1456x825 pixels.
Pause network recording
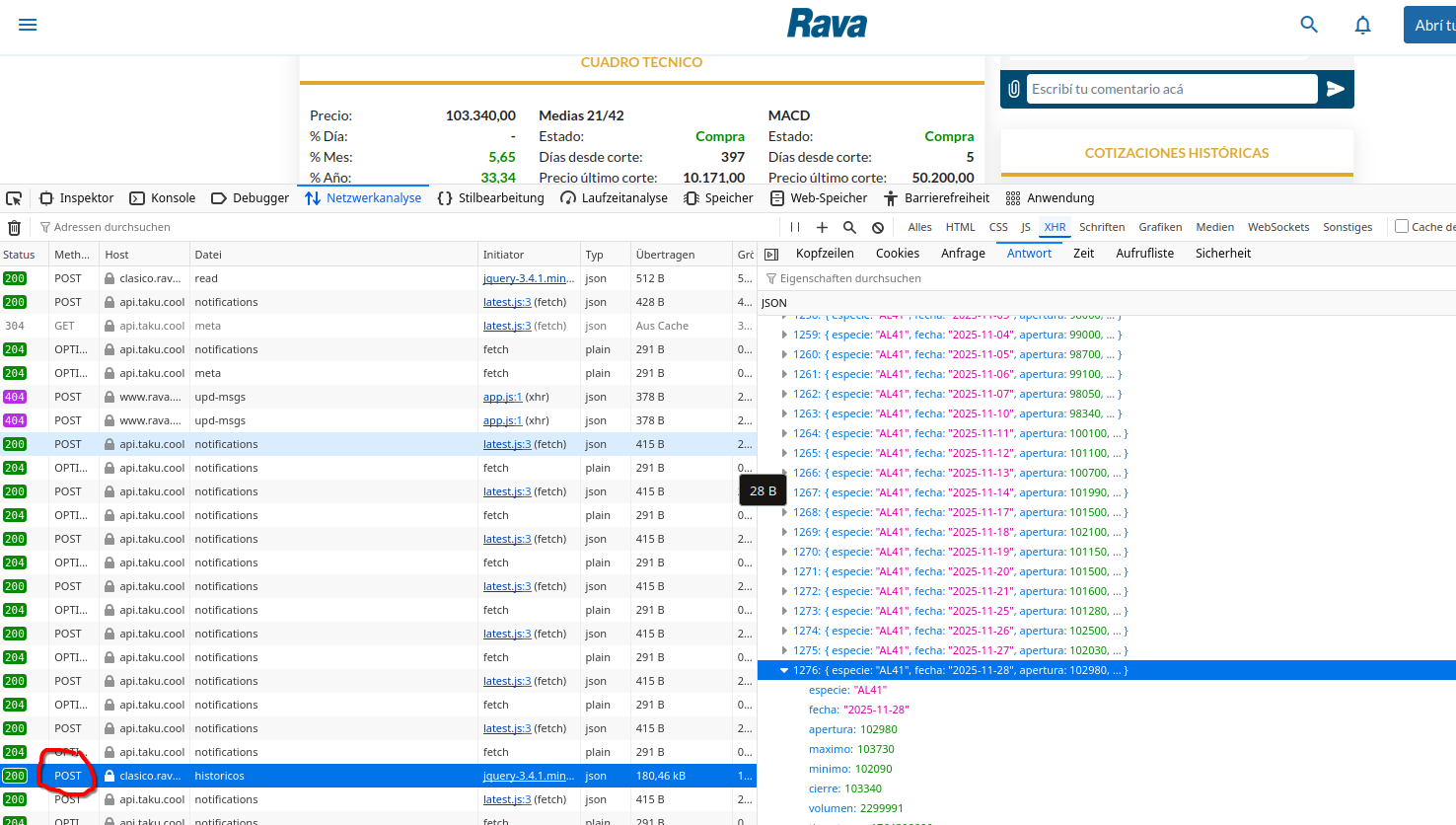[x=795, y=227]
